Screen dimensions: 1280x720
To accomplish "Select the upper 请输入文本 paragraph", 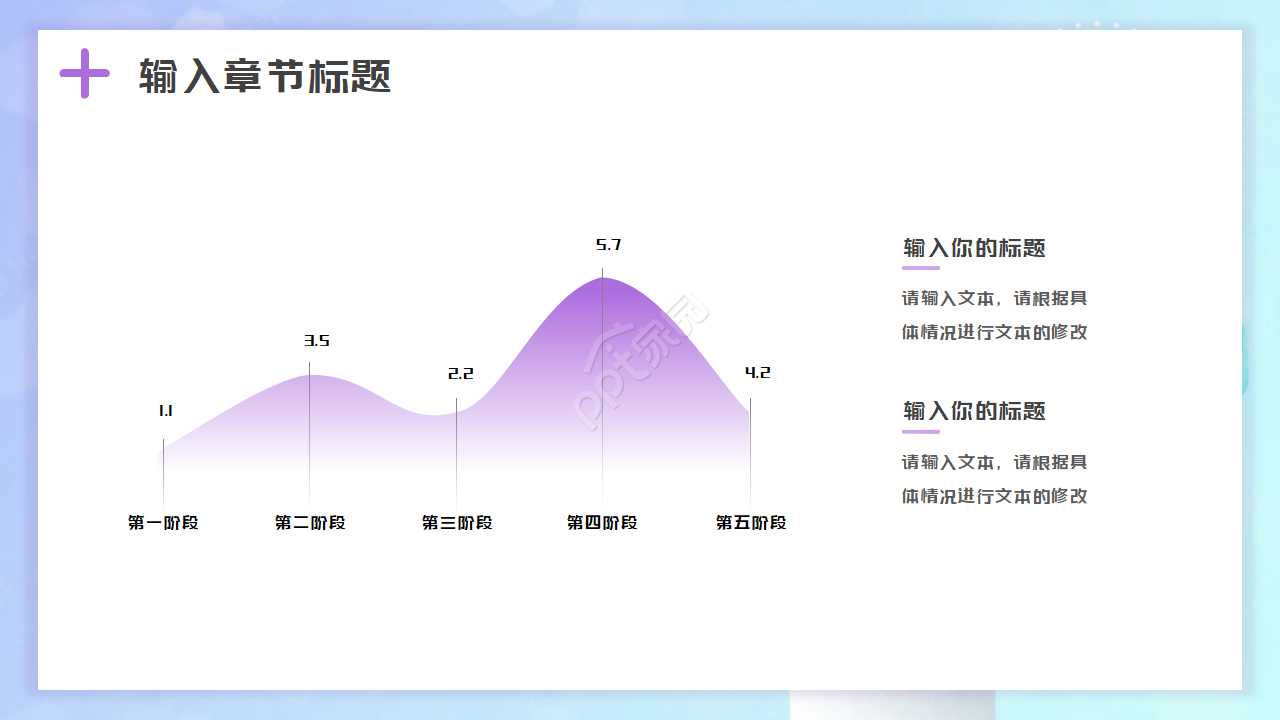I will point(995,315).
